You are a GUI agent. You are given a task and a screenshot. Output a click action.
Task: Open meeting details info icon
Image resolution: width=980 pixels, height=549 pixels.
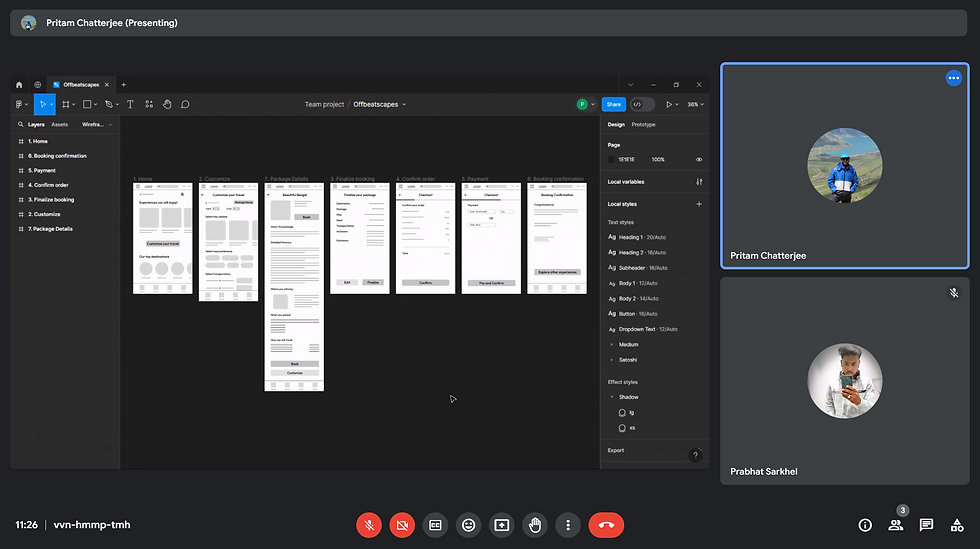click(865, 525)
